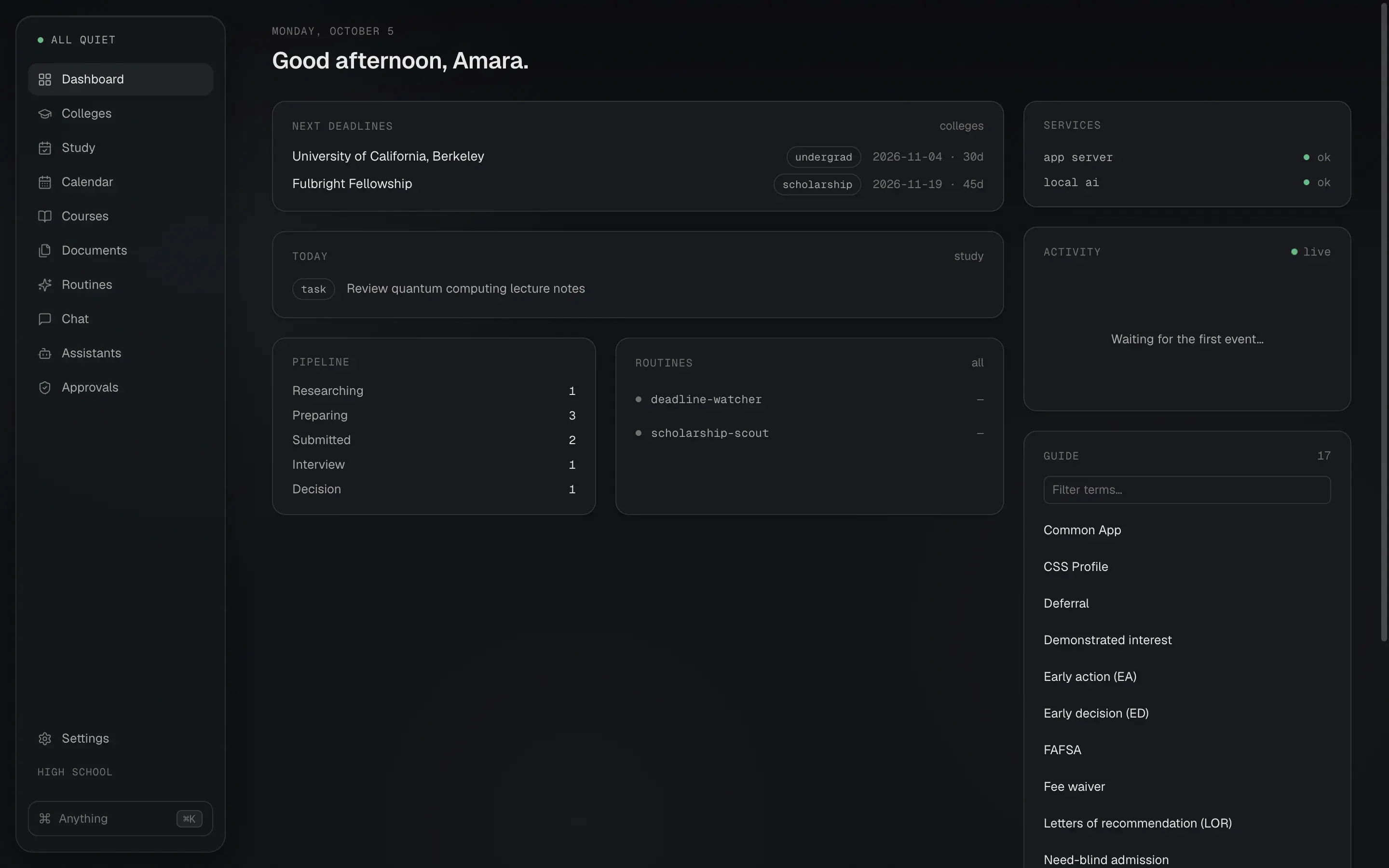Click the study link in Today card
Image resolution: width=1389 pixels, height=868 pixels.
(968, 257)
